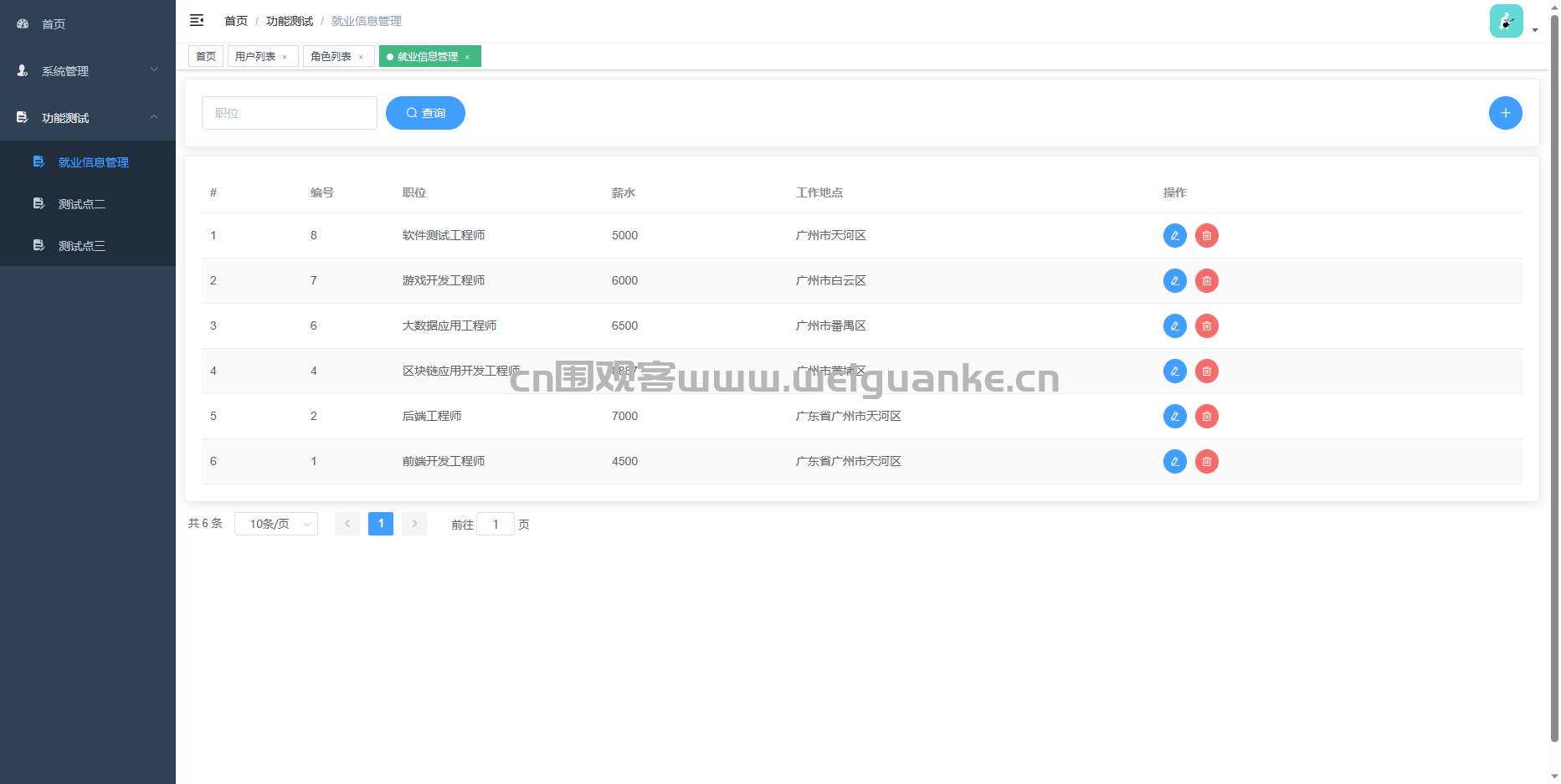The image size is (1561, 784).
Task: Delete the 游戏开发工程师 row
Action: pyautogui.click(x=1206, y=281)
